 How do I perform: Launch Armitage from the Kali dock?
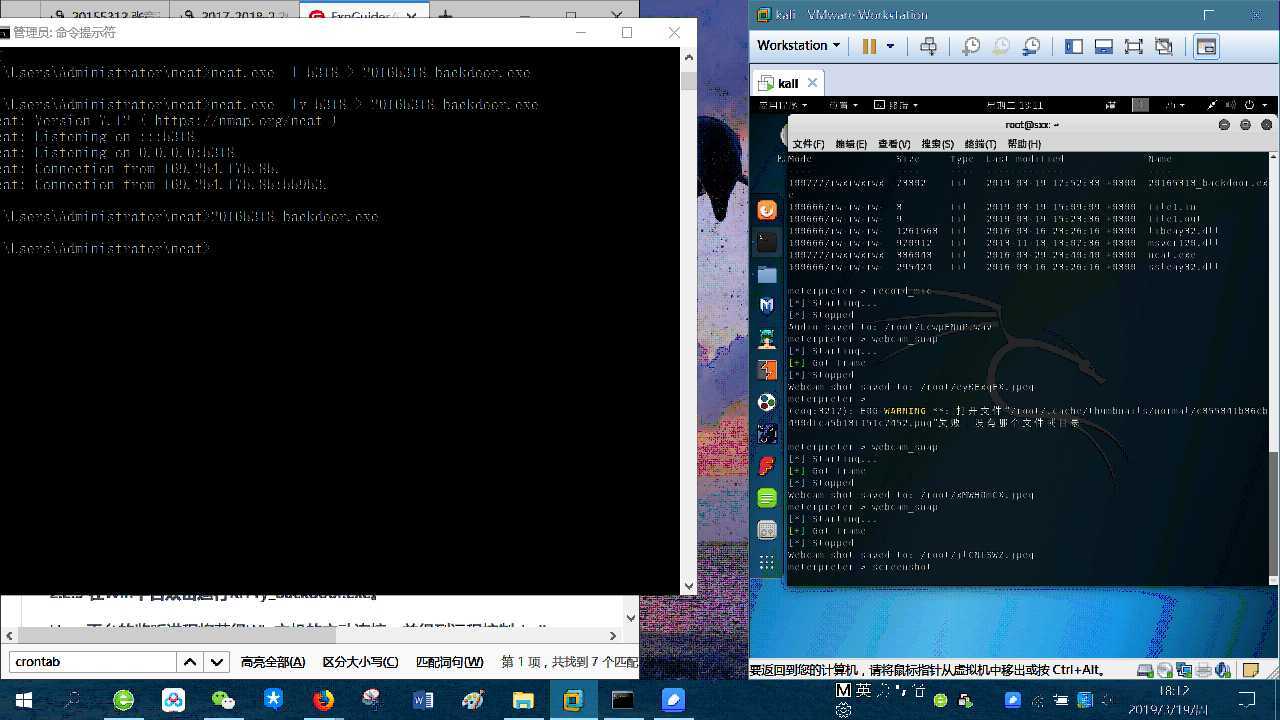(767, 338)
